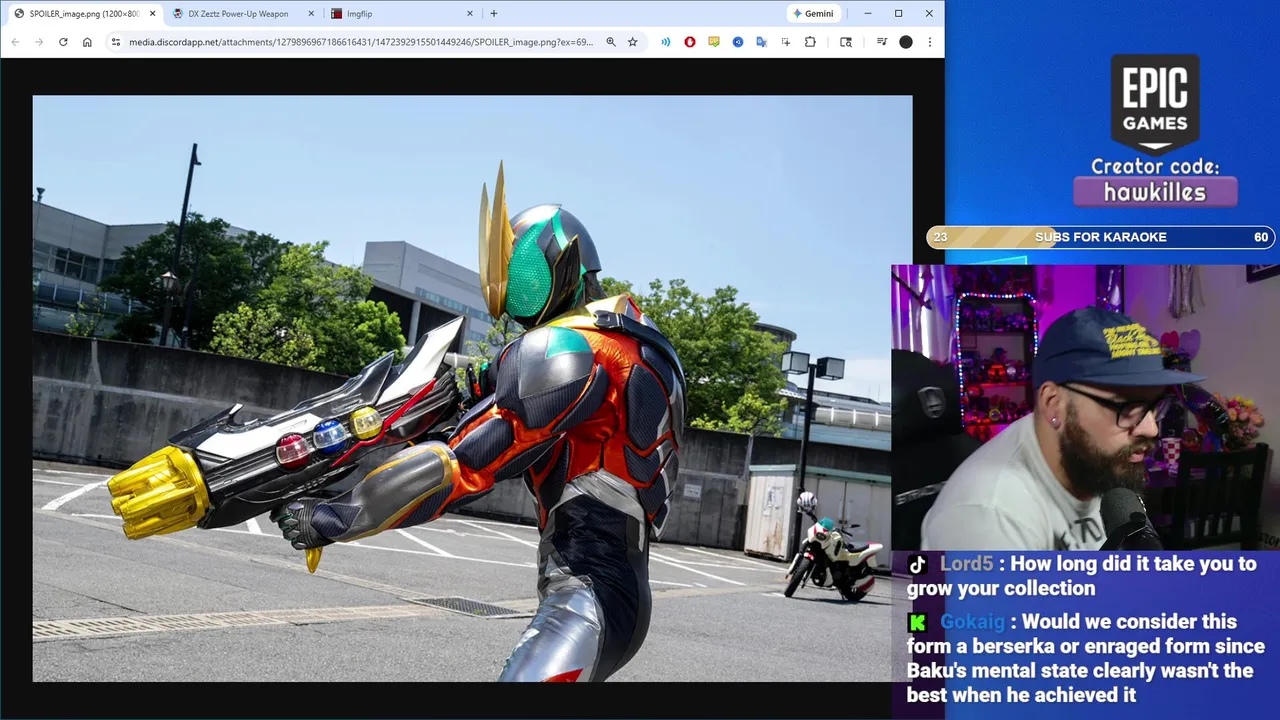Screen dimensions: 1280x720
Task: Click the Gokaig chat username
Action: (x=972, y=622)
